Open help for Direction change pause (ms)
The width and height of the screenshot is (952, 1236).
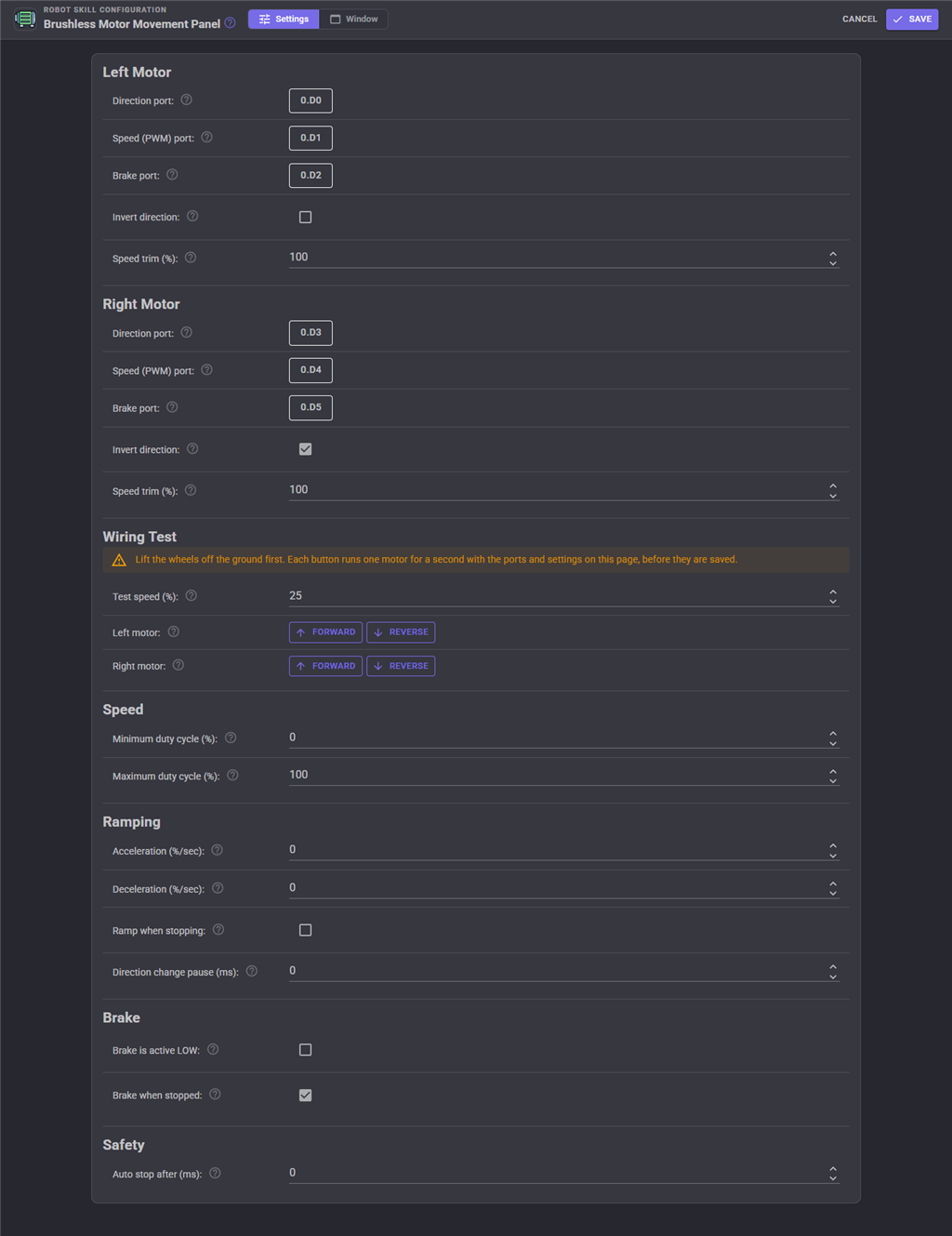coord(251,971)
